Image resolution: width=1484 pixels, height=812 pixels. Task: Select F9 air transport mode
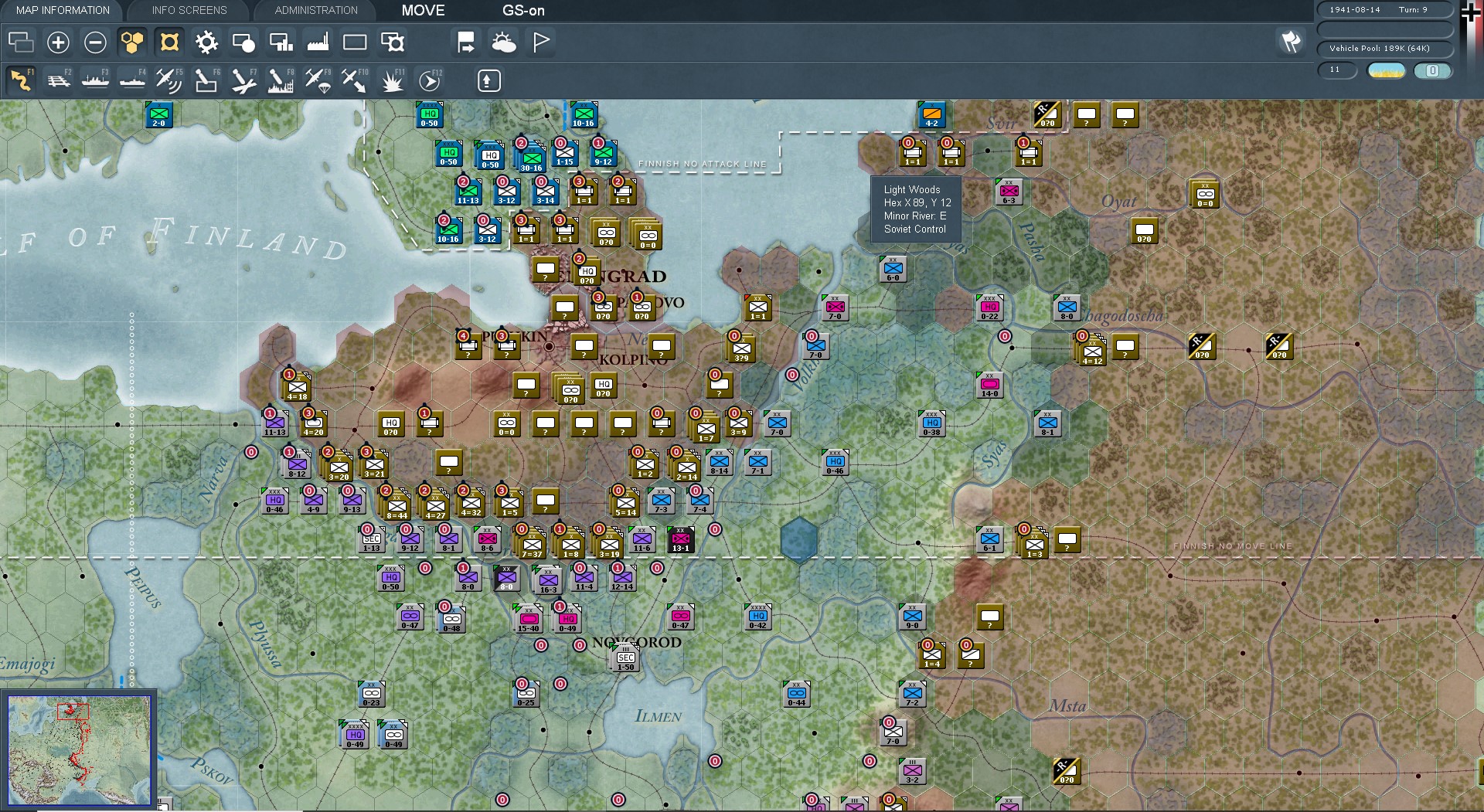[x=318, y=80]
